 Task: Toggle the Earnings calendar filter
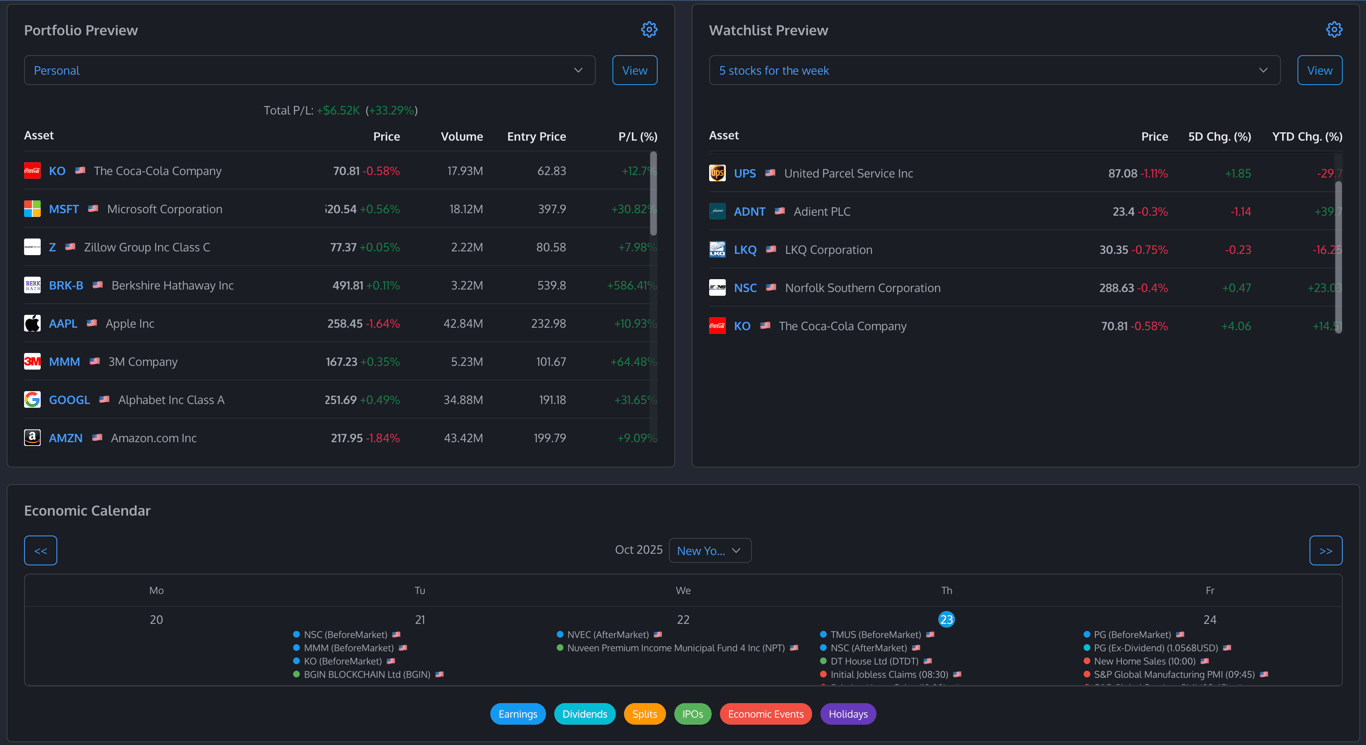tap(518, 714)
